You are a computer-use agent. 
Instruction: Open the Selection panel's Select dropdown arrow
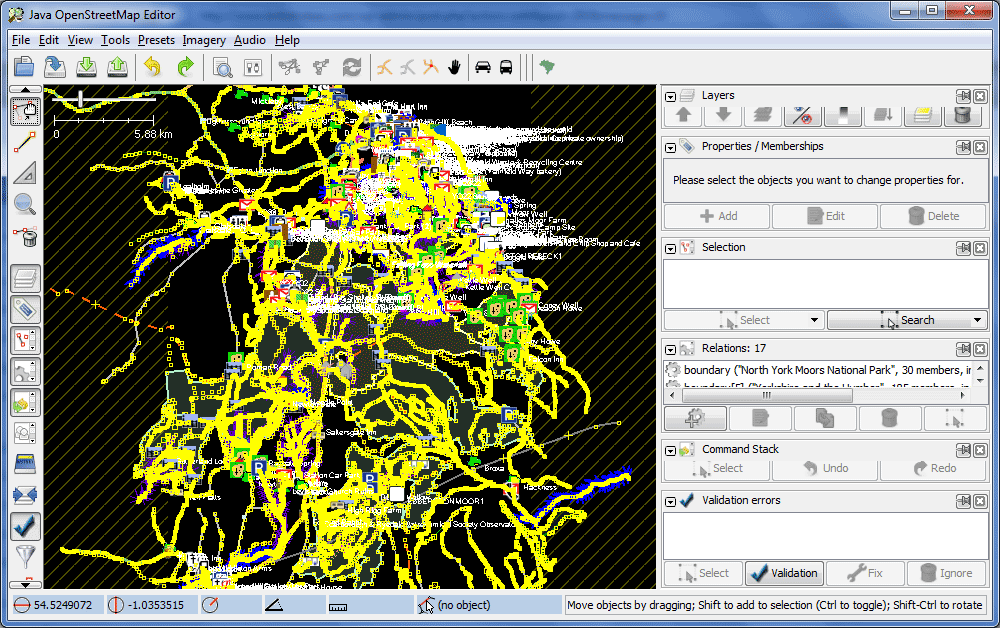(814, 320)
